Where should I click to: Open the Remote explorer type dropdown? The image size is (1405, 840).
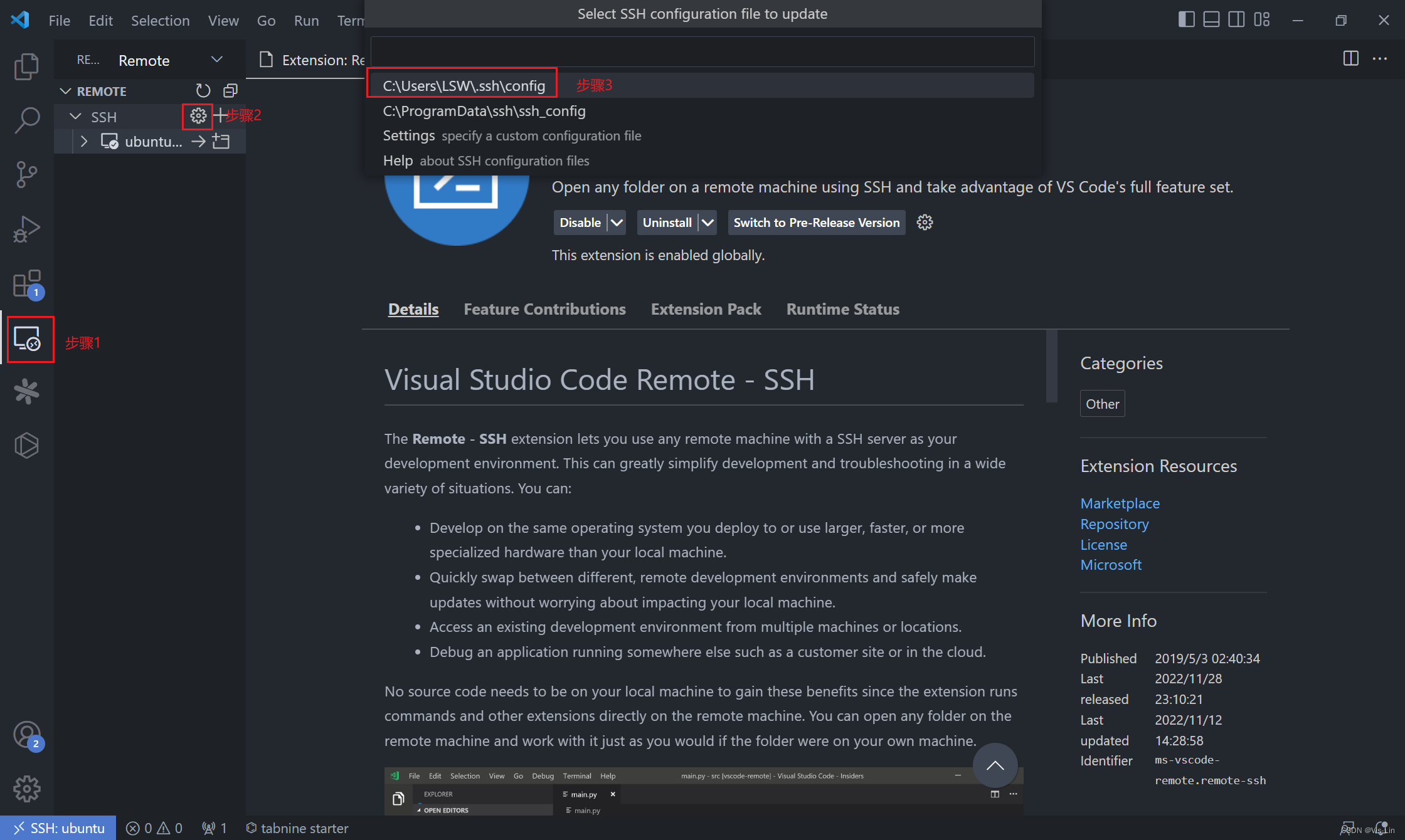click(216, 60)
